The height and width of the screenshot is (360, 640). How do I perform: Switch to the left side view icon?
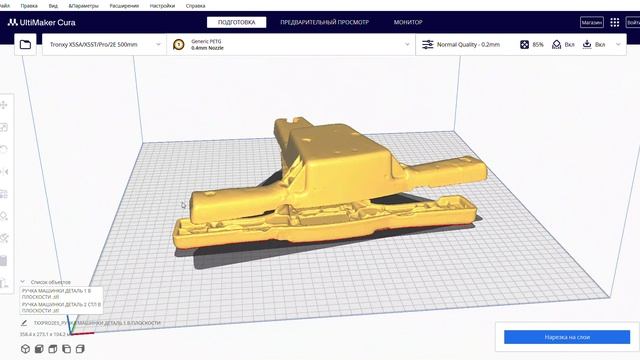click(x=67, y=349)
